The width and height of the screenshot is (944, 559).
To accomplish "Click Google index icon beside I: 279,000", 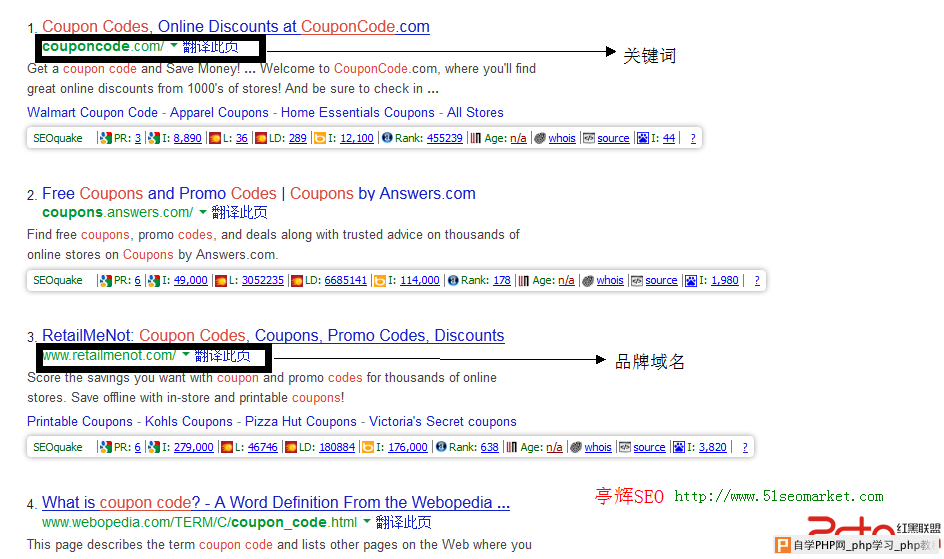I will [x=154, y=448].
